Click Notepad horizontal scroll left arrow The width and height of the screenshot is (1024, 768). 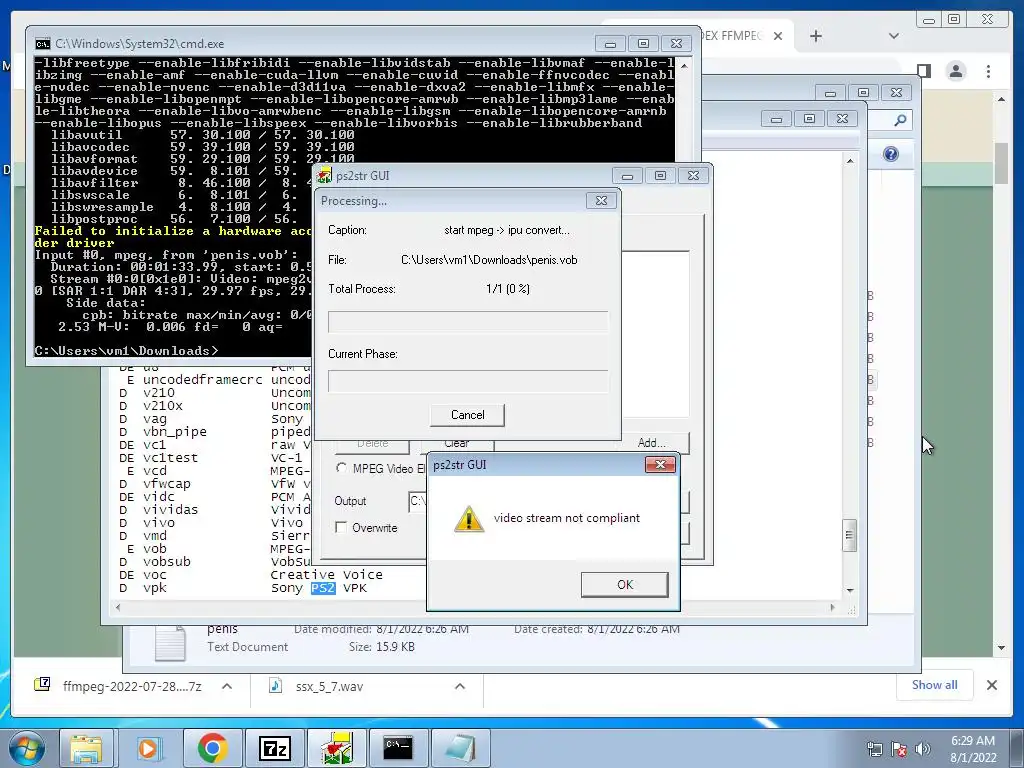(x=118, y=607)
